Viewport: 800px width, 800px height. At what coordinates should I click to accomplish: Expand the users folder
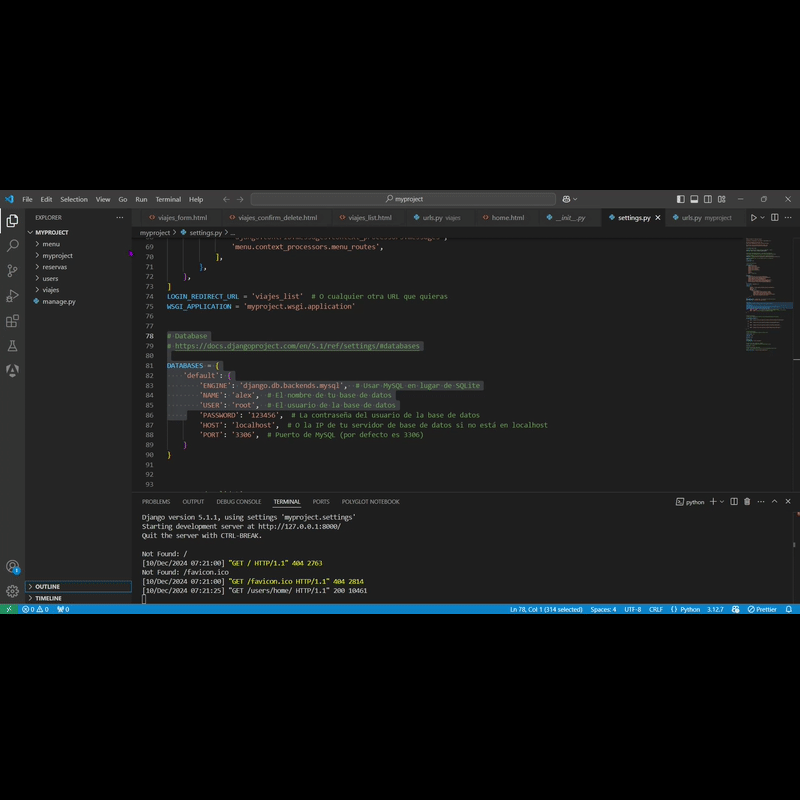click(50, 279)
